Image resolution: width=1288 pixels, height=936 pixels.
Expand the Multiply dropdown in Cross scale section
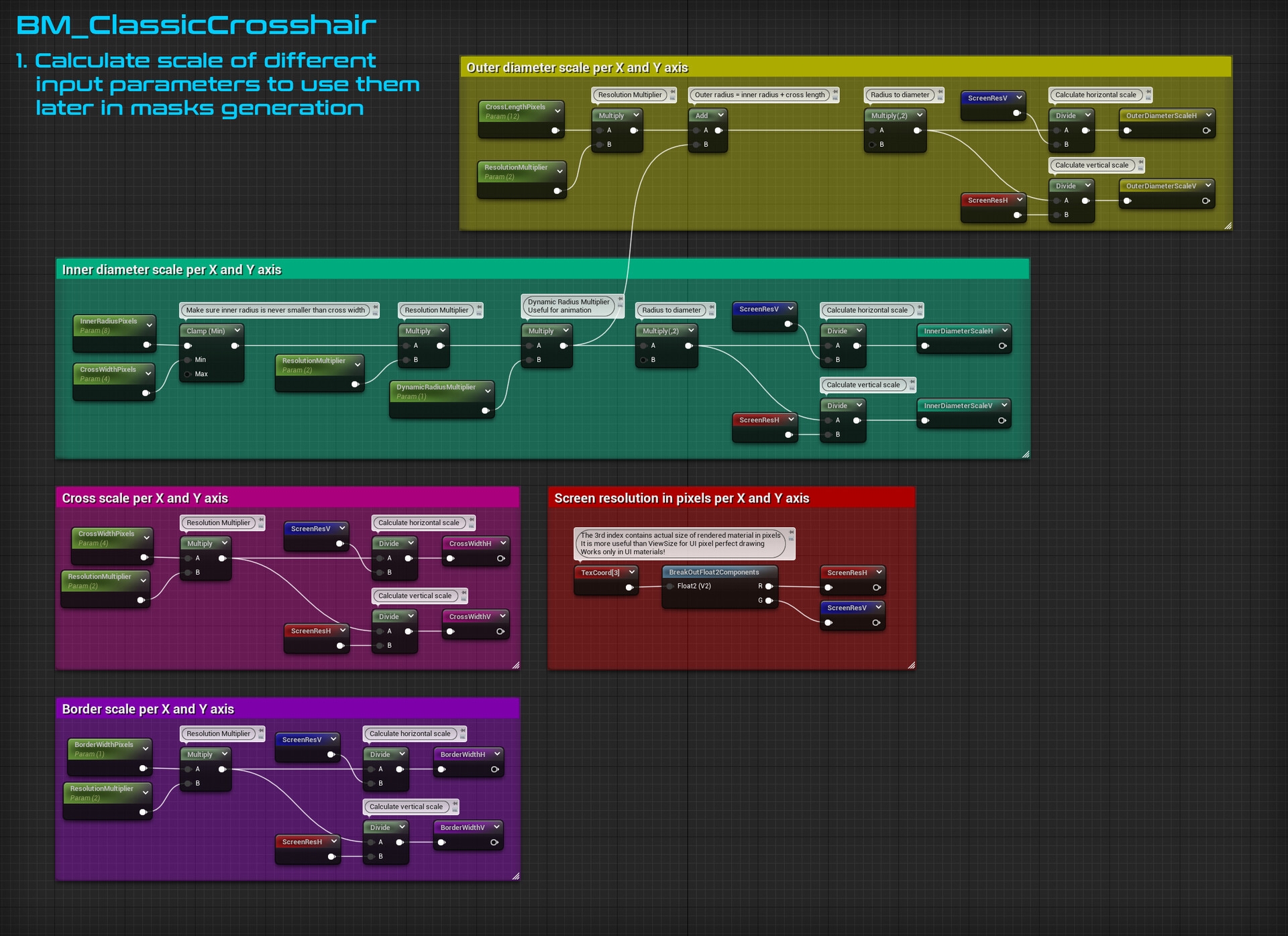pos(224,543)
